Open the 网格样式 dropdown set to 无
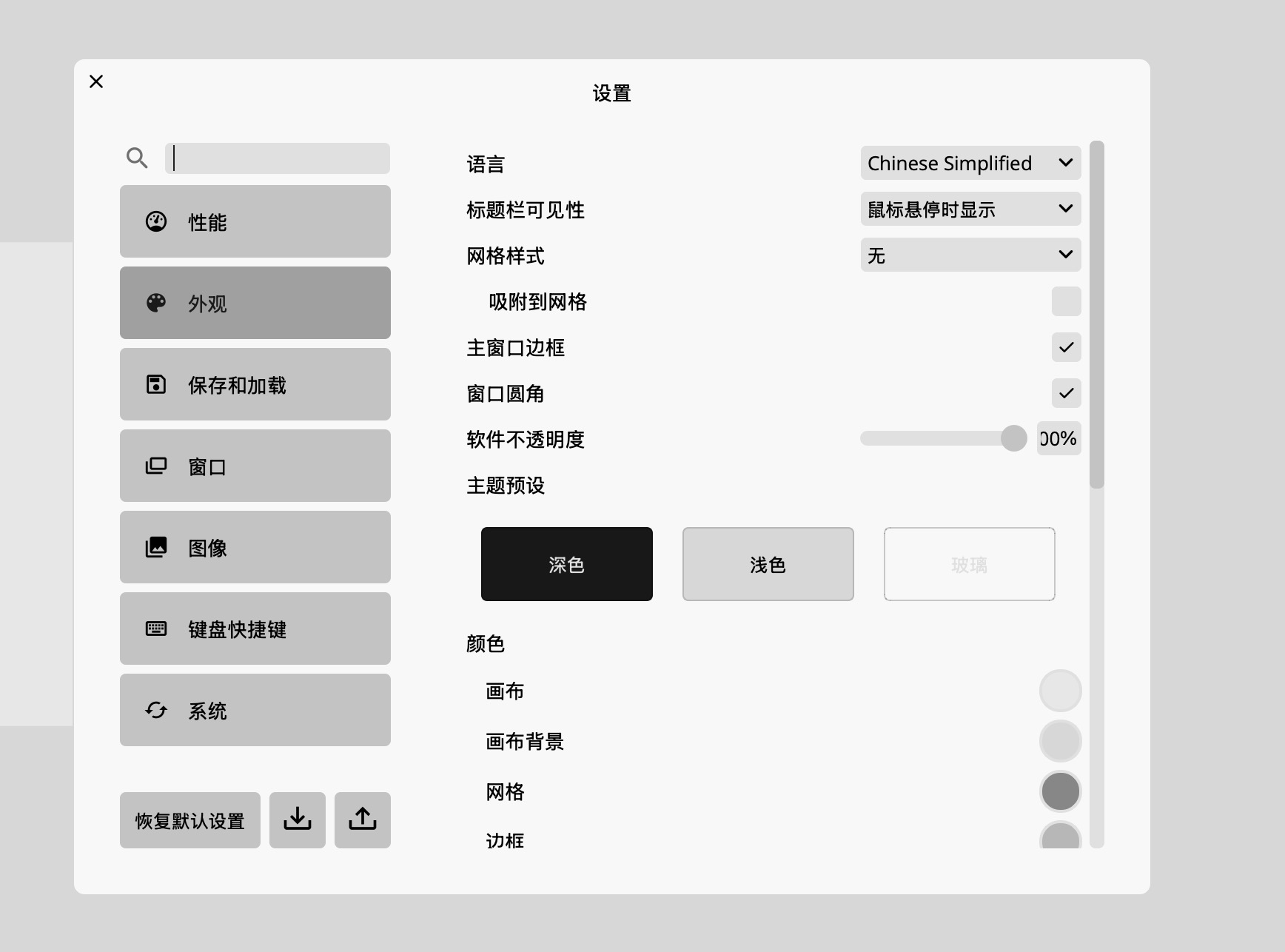 click(x=970, y=255)
